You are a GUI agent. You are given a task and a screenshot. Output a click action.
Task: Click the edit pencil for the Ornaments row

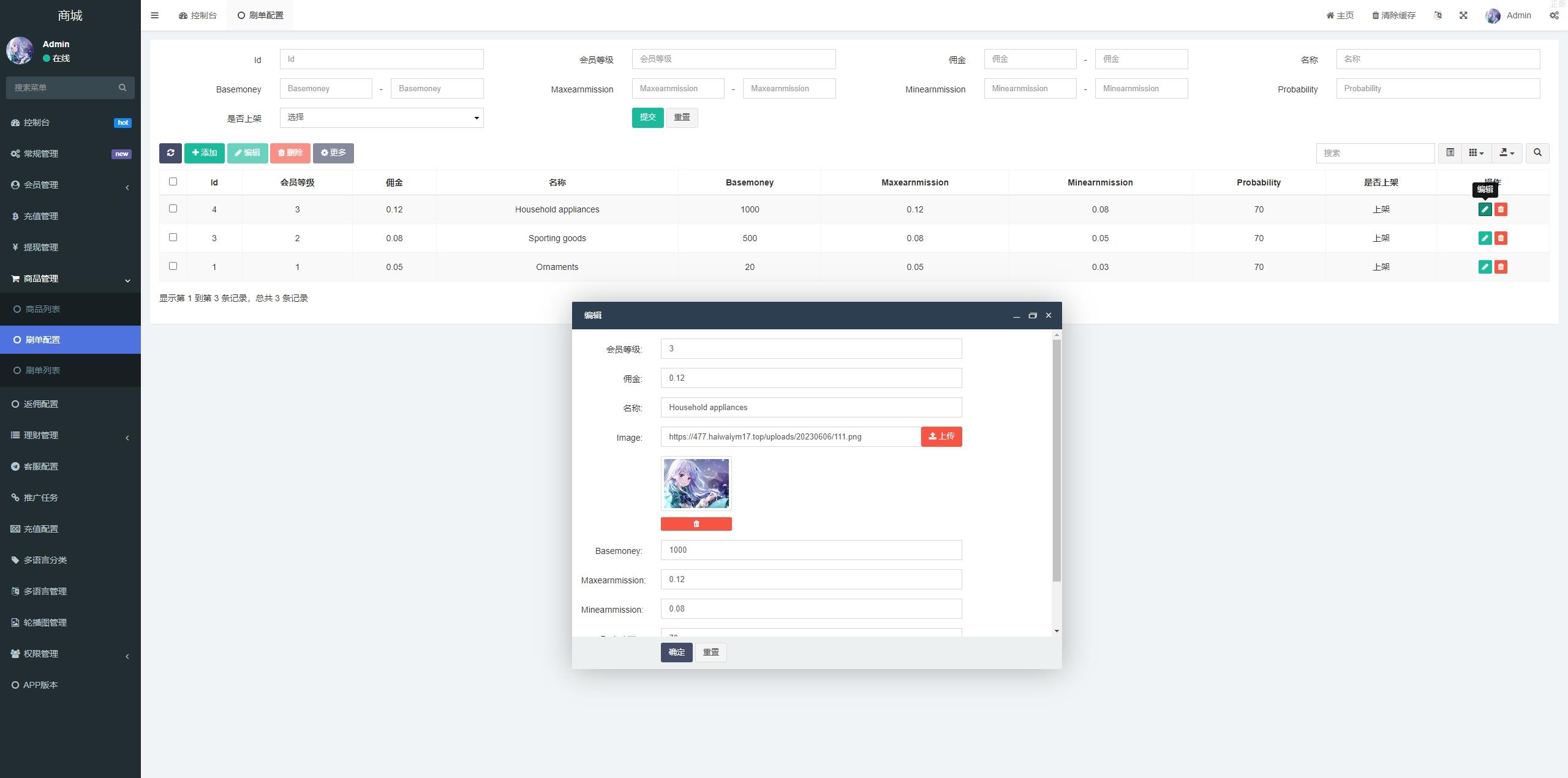click(1485, 267)
